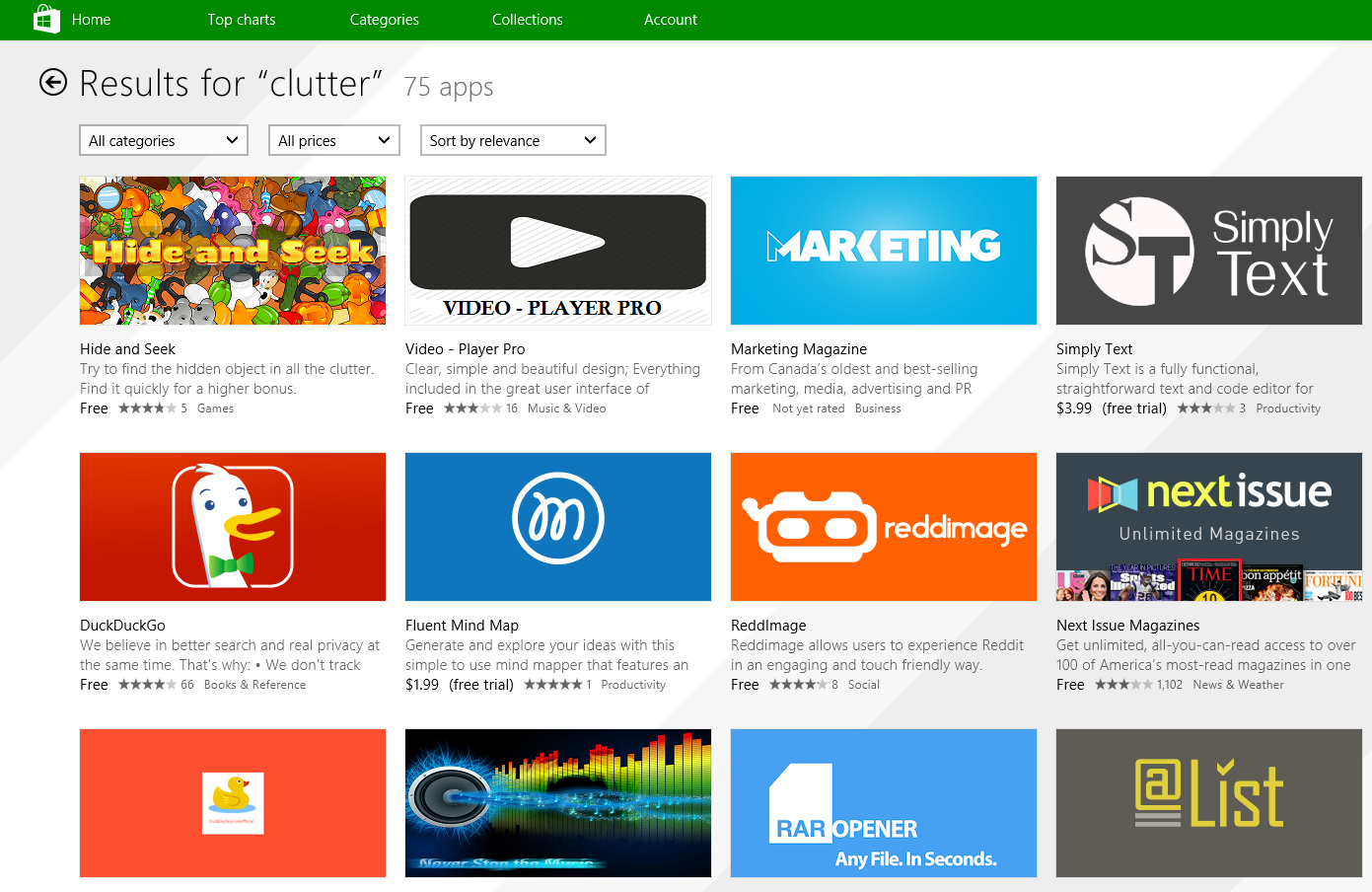Select the yellow rubber duck app tile
This screenshot has height=892, width=1372.
pyautogui.click(x=233, y=802)
